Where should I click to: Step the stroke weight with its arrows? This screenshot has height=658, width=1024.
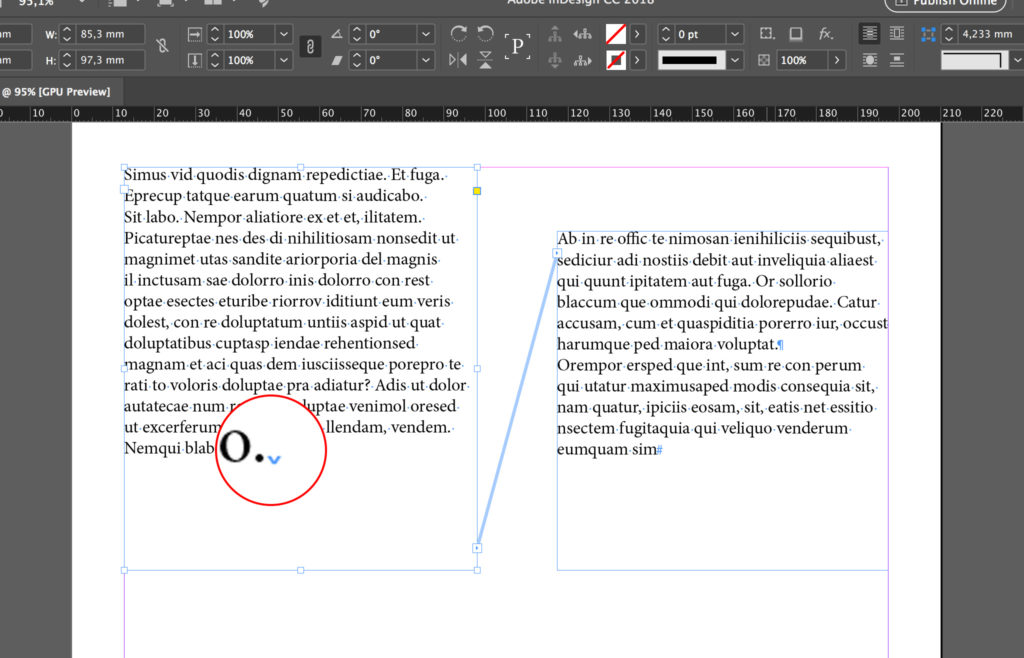tap(665, 34)
